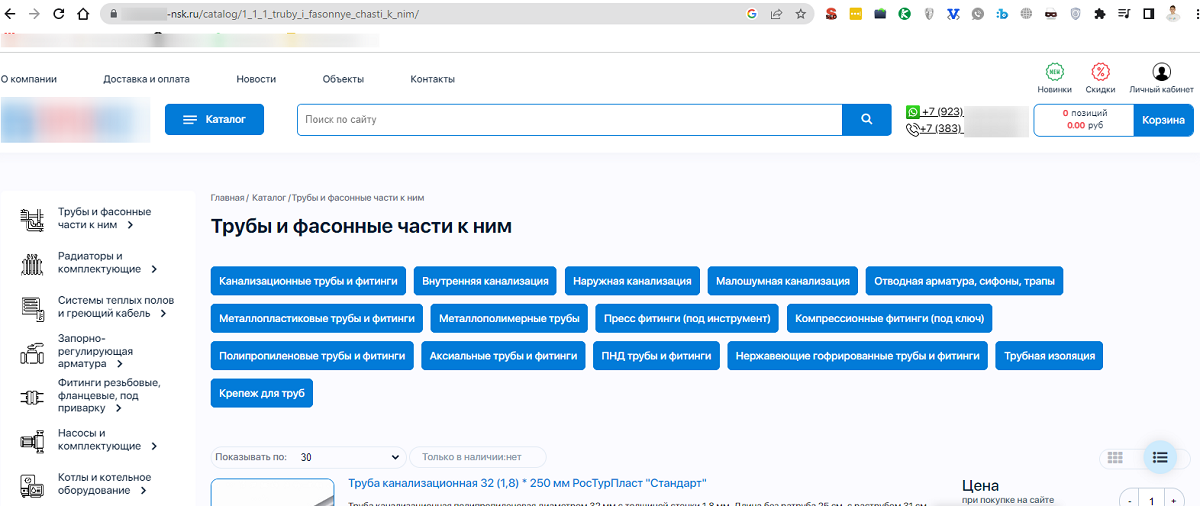Screen dimensions: 1200x506
Task: Select 'Внутренняя канализация' category button
Action: [x=485, y=281]
